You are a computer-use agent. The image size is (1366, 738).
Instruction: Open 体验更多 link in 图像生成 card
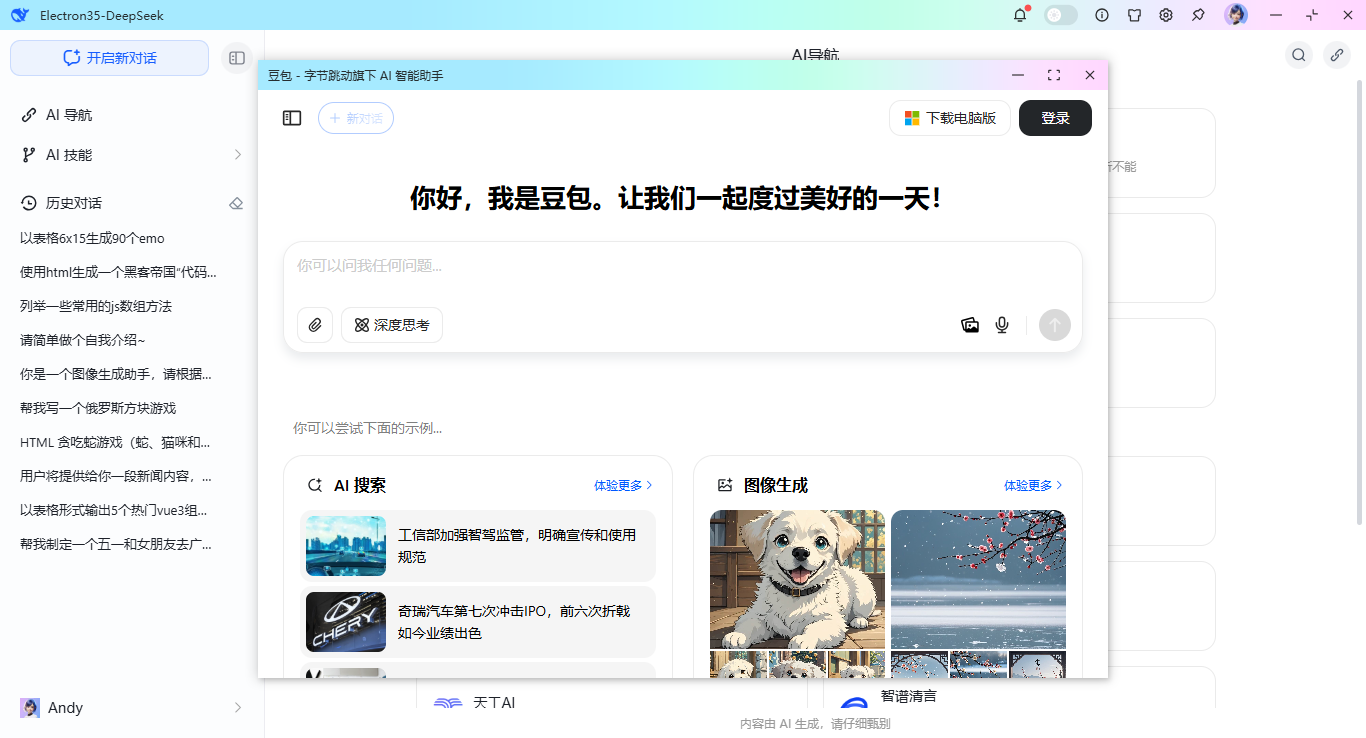[x=1033, y=485]
